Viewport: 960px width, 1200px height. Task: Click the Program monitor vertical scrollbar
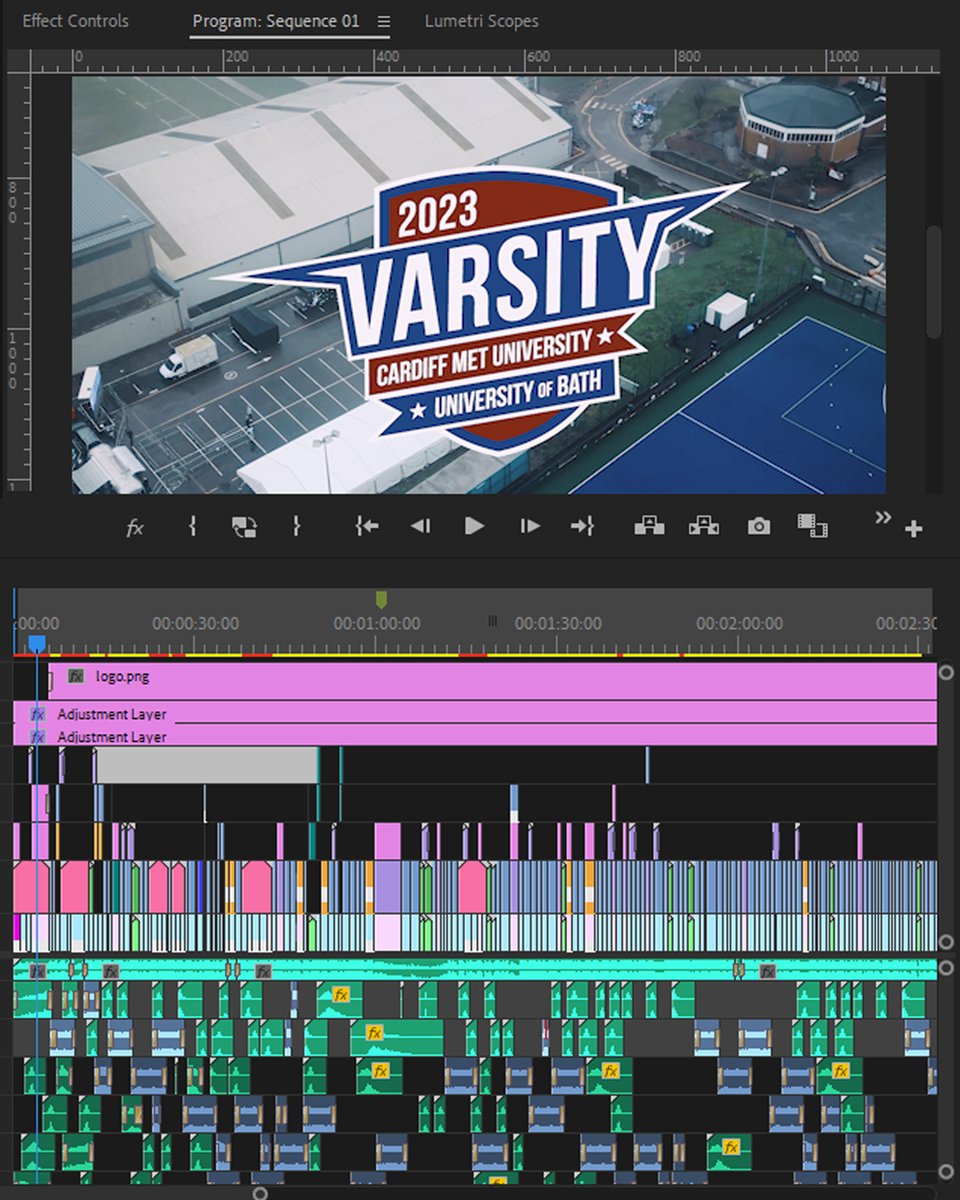point(933,281)
